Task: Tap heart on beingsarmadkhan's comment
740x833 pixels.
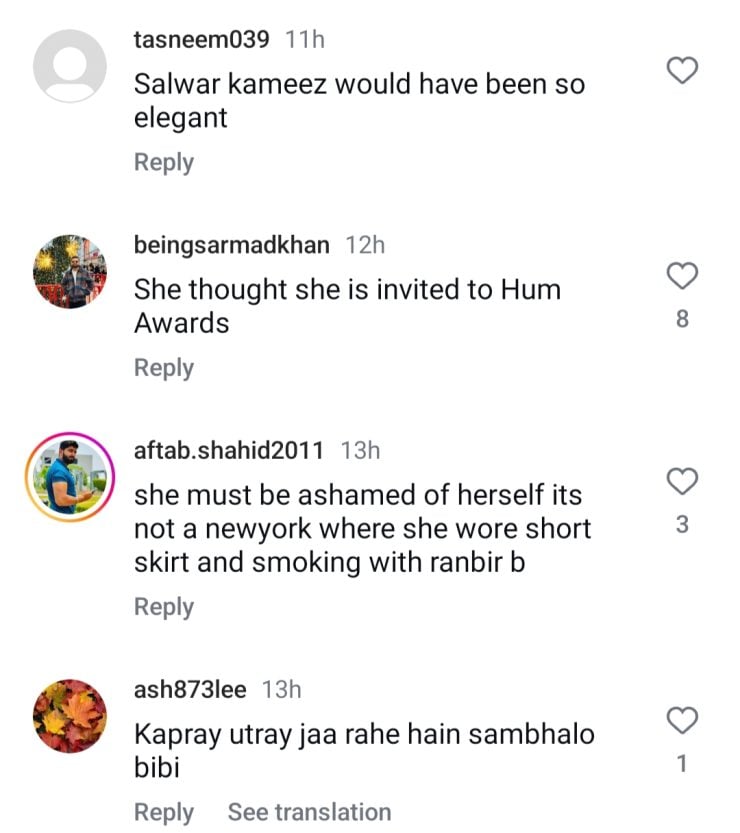Action: pyautogui.click(x=682, y=276)
